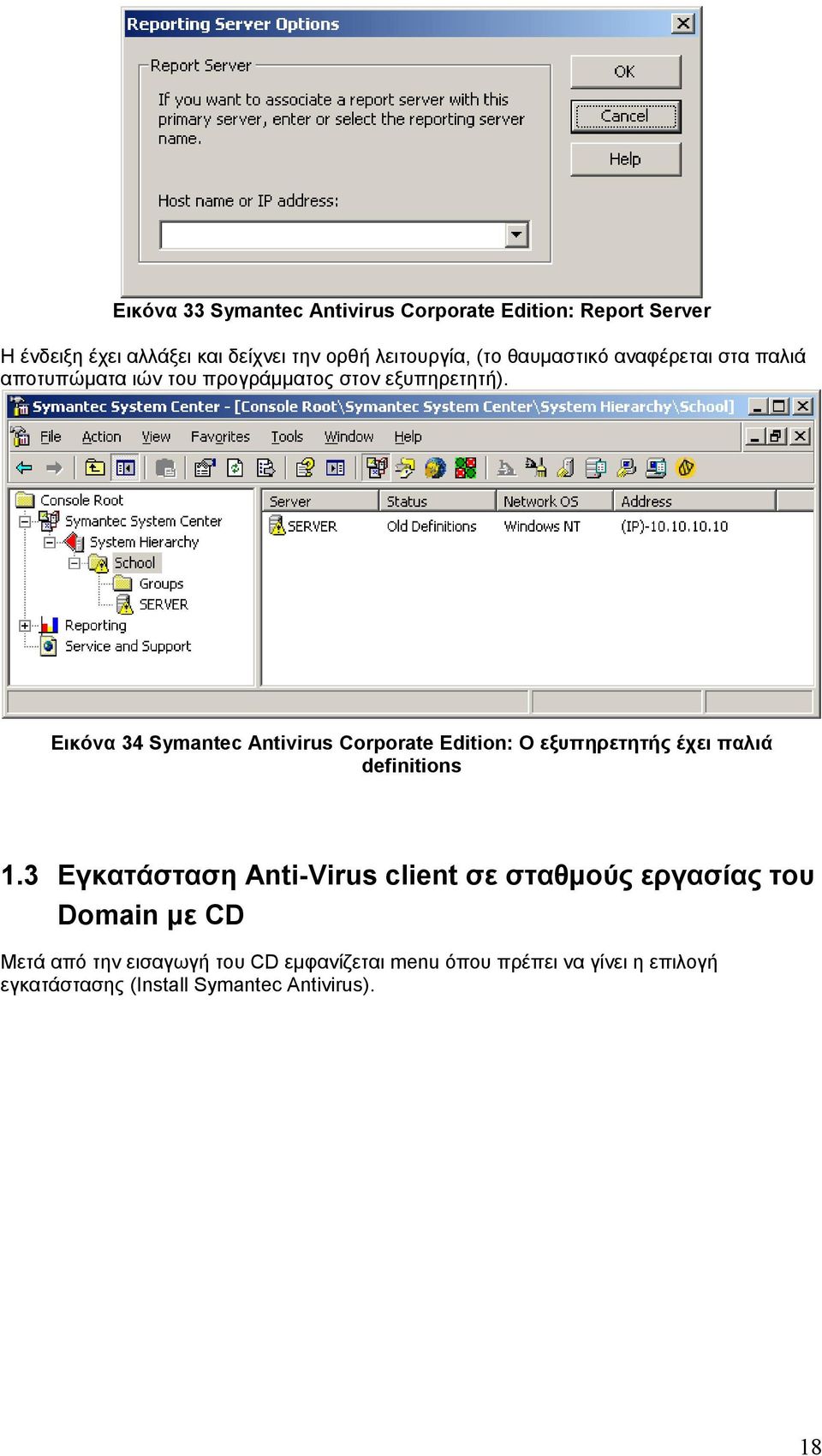This screenshot has width=822, height=1456.
Task: Click the round yellow shield toolbar icon
Action: tap(686, 468)
